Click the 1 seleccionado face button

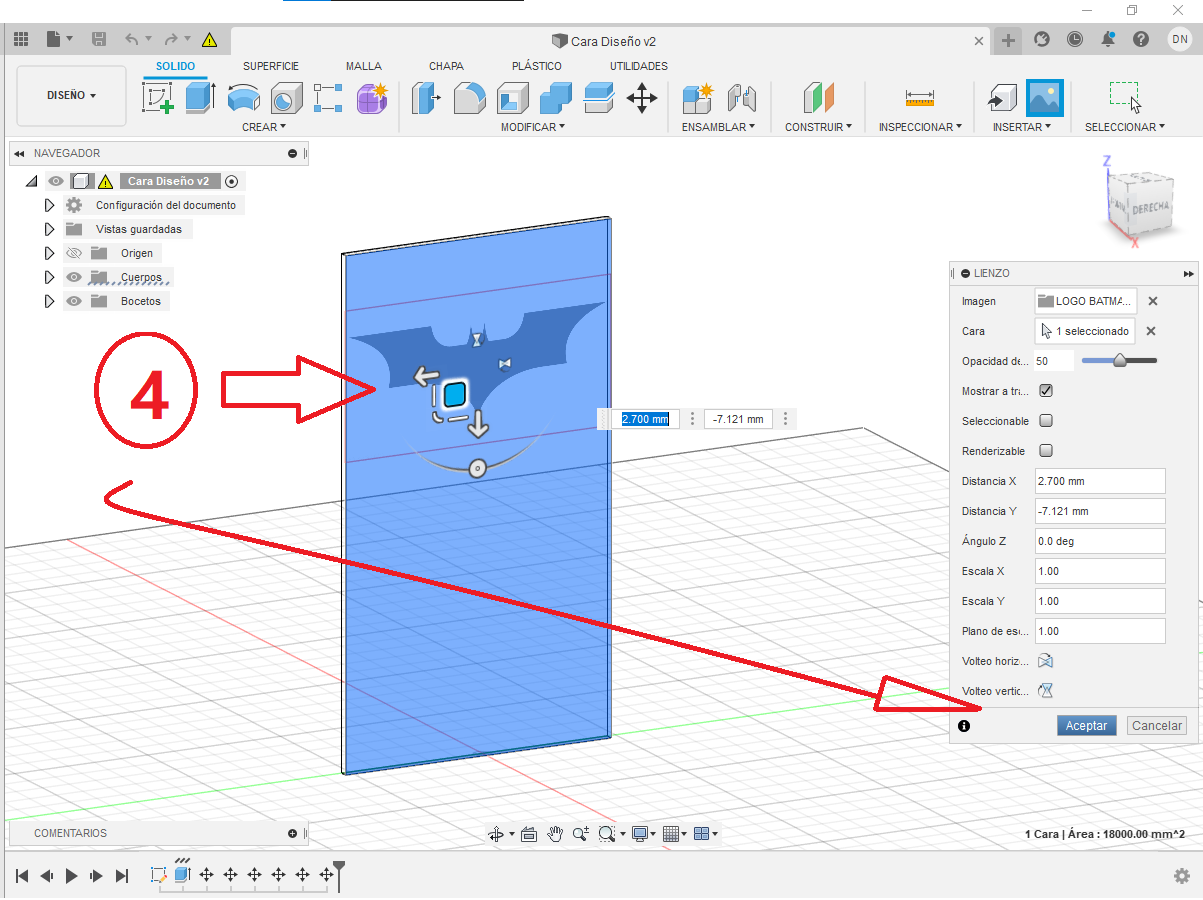click(x=1086, y=331)
